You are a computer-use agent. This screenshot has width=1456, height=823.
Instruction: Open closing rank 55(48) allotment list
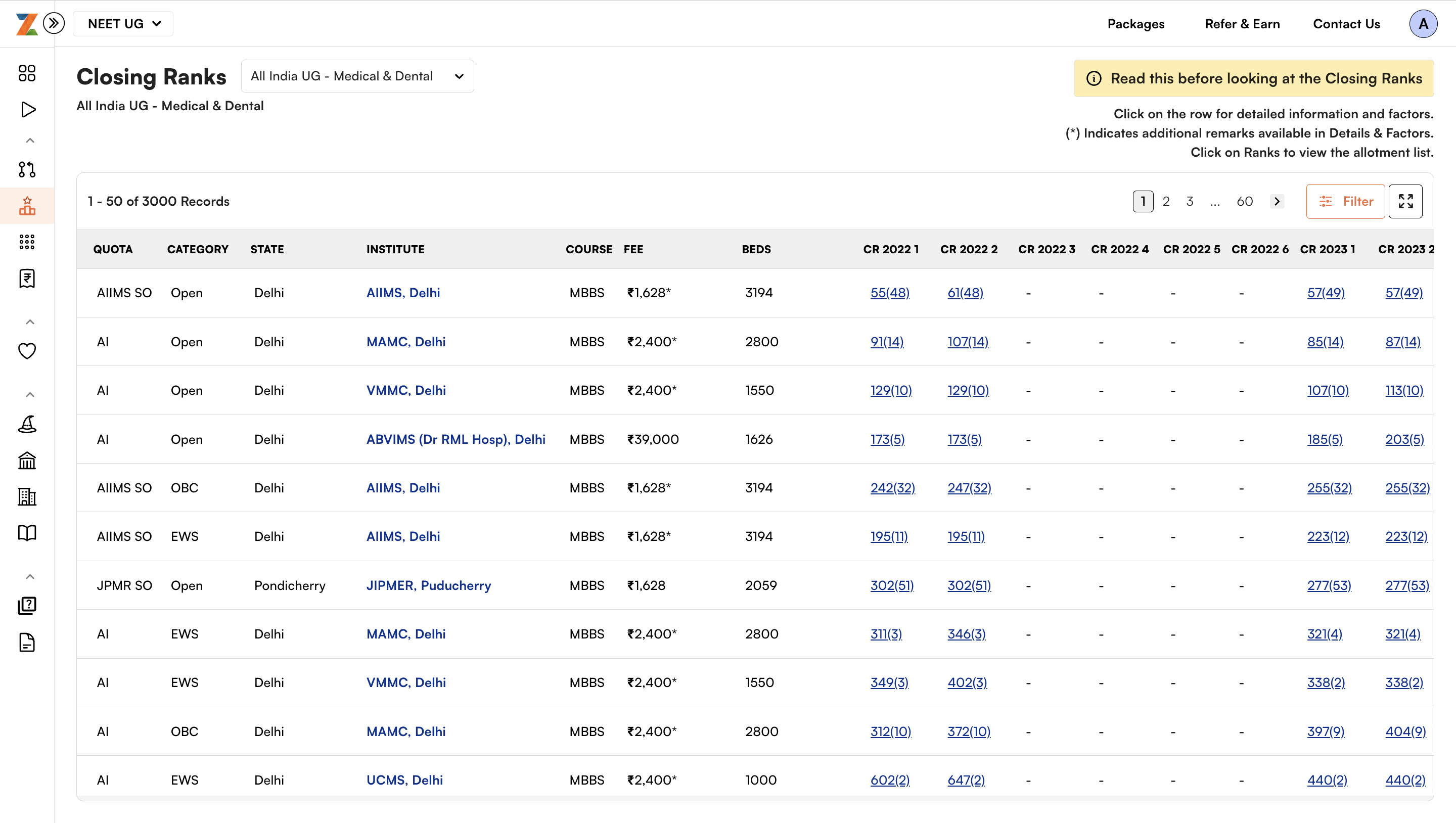tap(890, 293)
